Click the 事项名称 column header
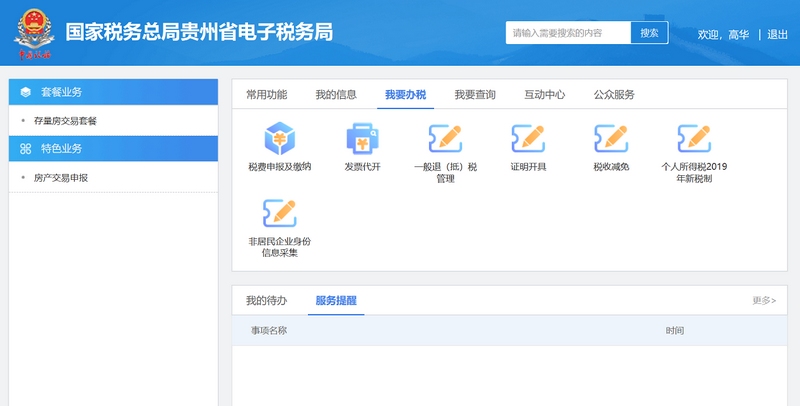800x406 pixels. pyautogui.click(x=269, y=331)
